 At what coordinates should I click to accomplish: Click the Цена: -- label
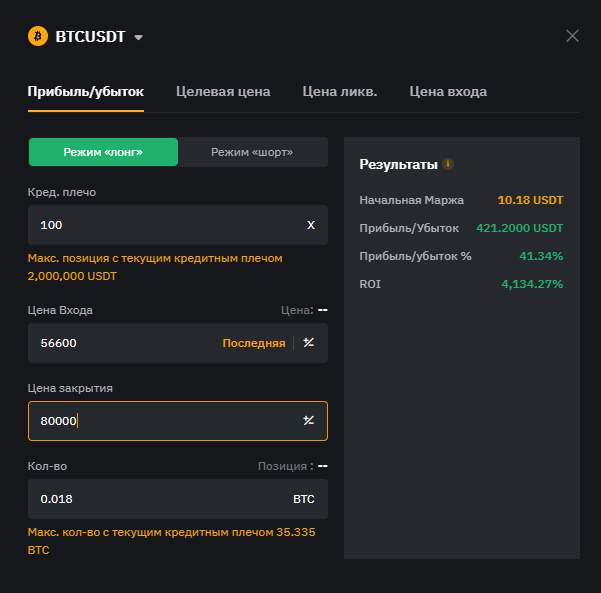pos(304,310)
